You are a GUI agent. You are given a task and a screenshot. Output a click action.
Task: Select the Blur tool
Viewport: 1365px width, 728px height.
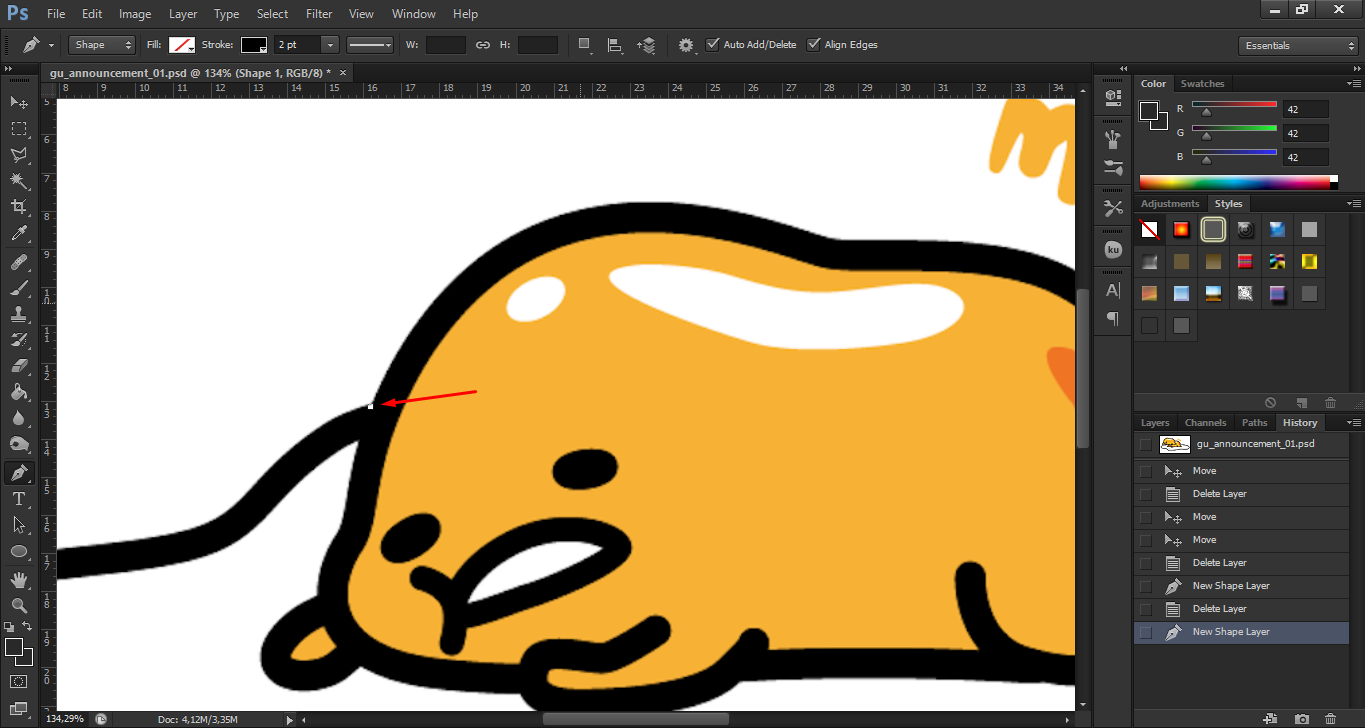(19, 418)
